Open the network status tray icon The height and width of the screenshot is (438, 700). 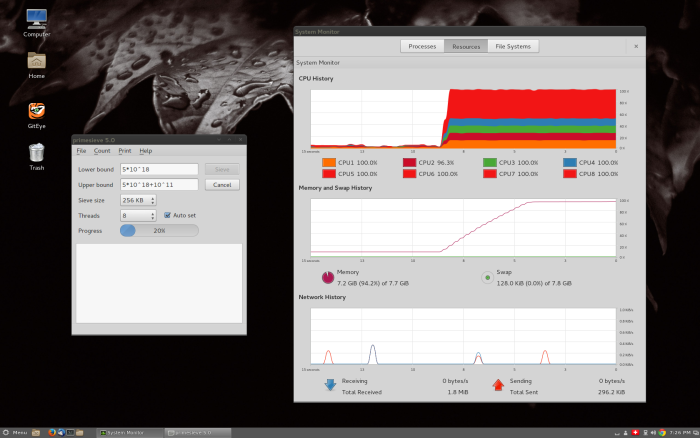tap(645, 433)
